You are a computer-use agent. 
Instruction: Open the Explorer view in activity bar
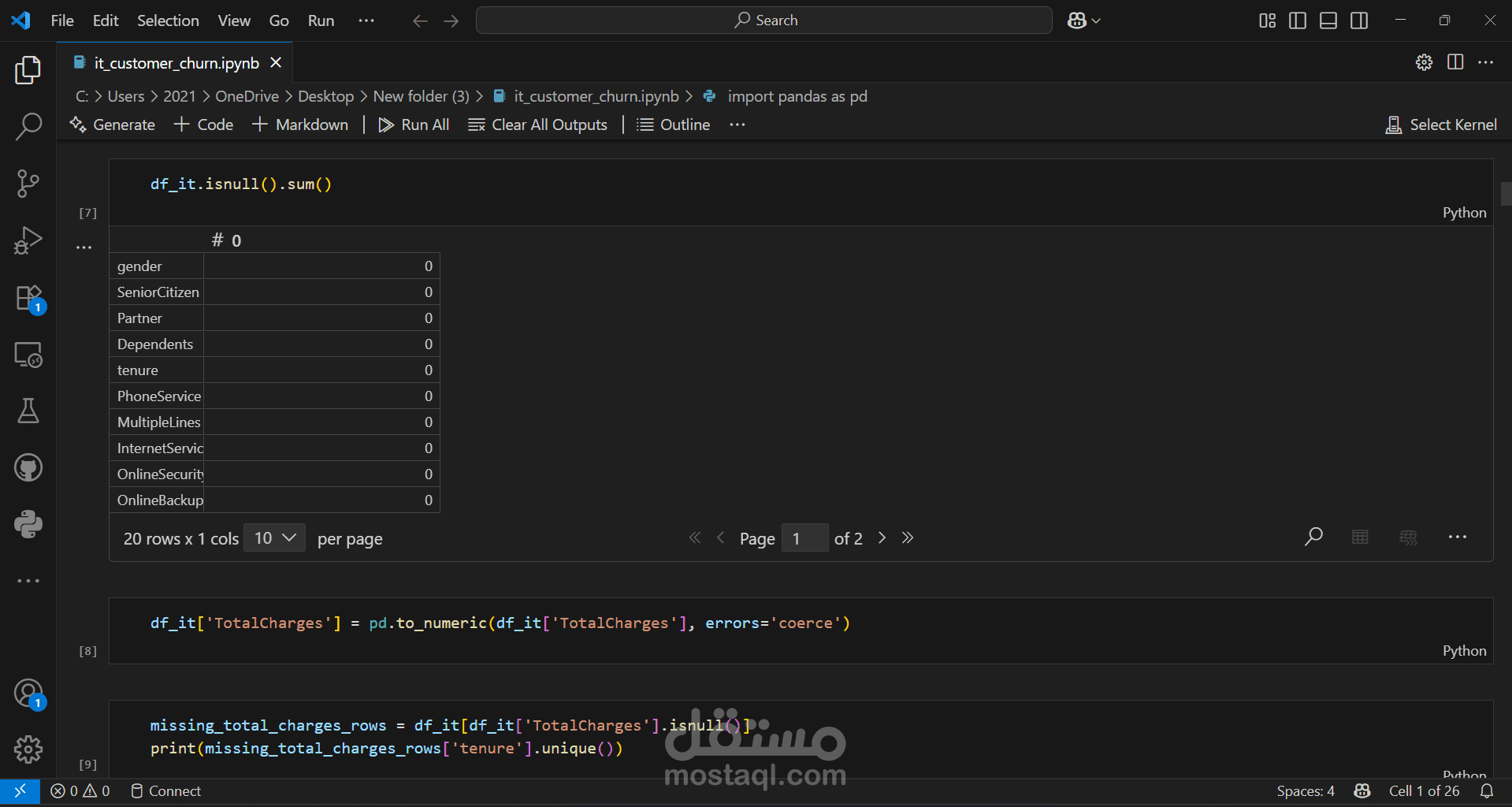28,70
